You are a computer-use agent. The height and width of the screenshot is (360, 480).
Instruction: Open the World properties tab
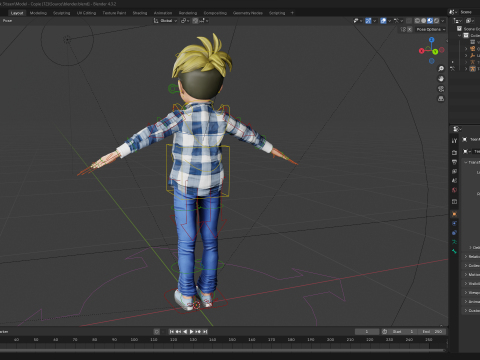tap(454, 190)
